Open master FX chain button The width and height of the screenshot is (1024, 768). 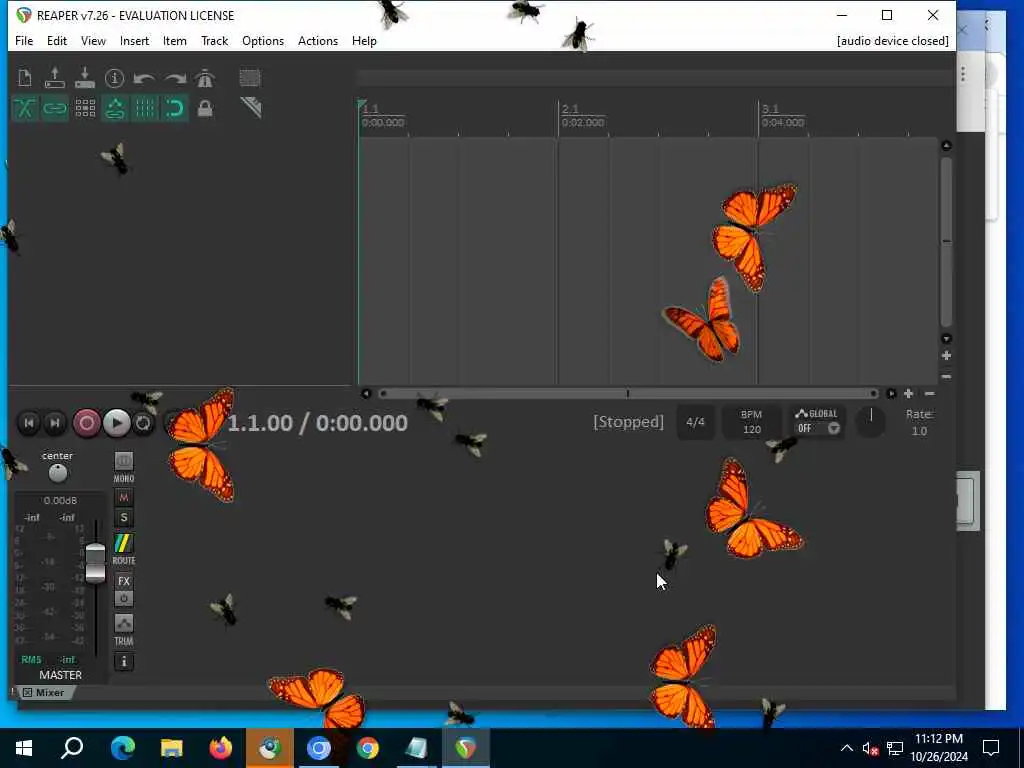click(123, 581)
